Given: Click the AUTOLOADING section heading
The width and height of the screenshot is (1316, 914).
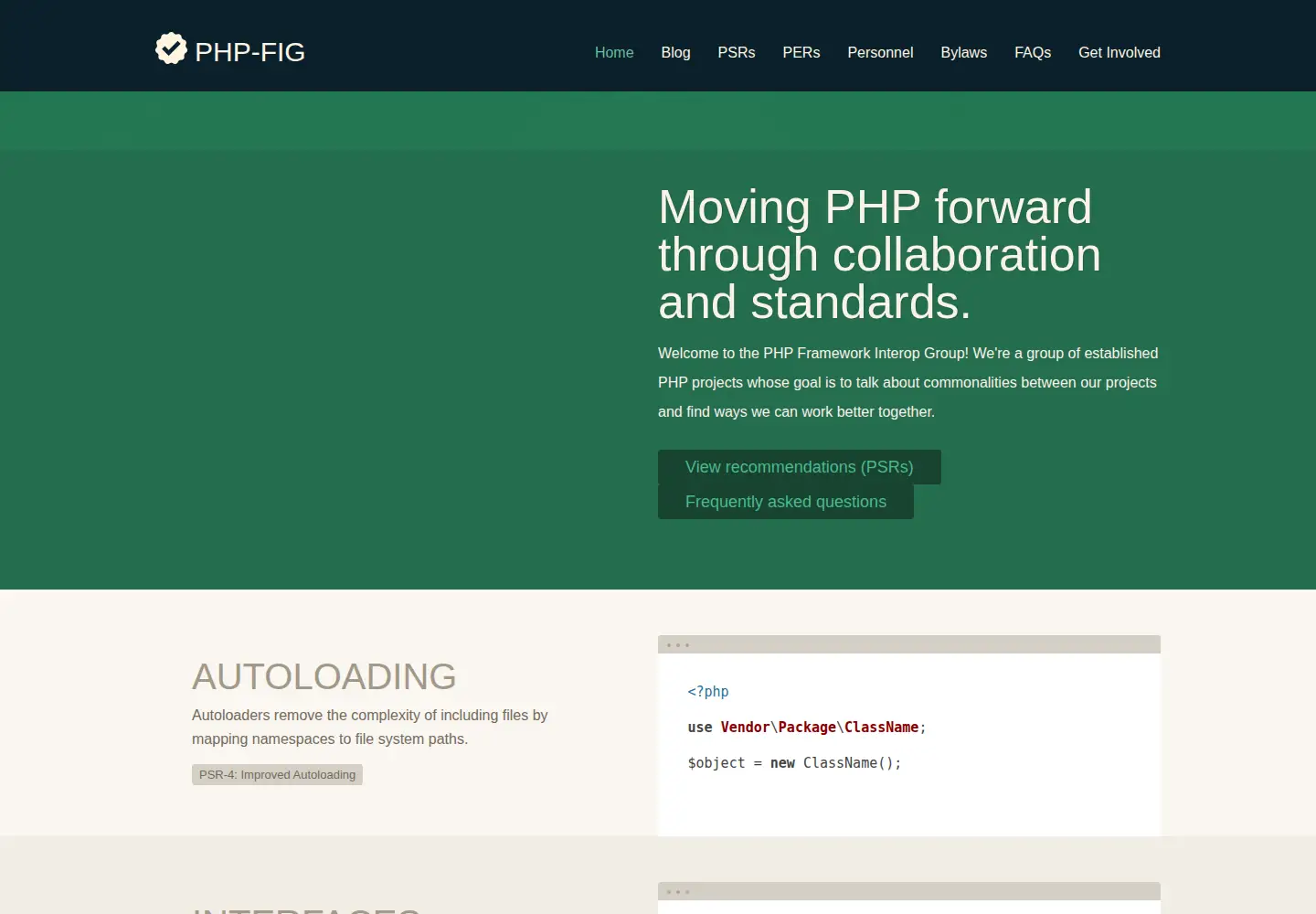Looking at the screenshot, I should [324, 676].
